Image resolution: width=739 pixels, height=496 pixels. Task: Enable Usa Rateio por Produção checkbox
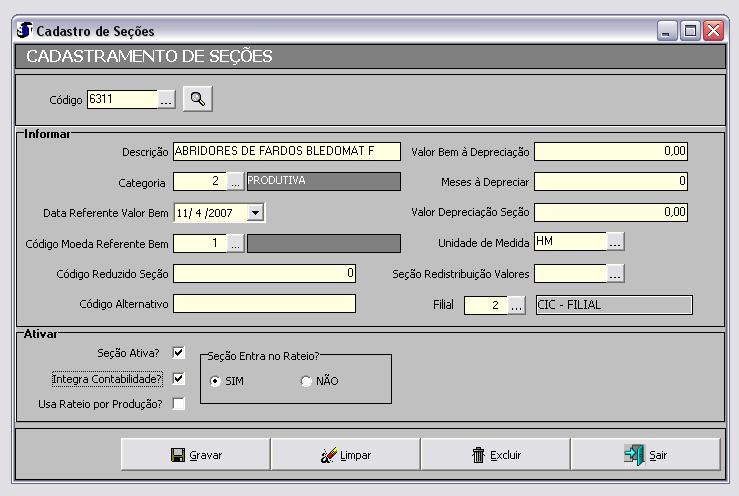coord(179,404)
